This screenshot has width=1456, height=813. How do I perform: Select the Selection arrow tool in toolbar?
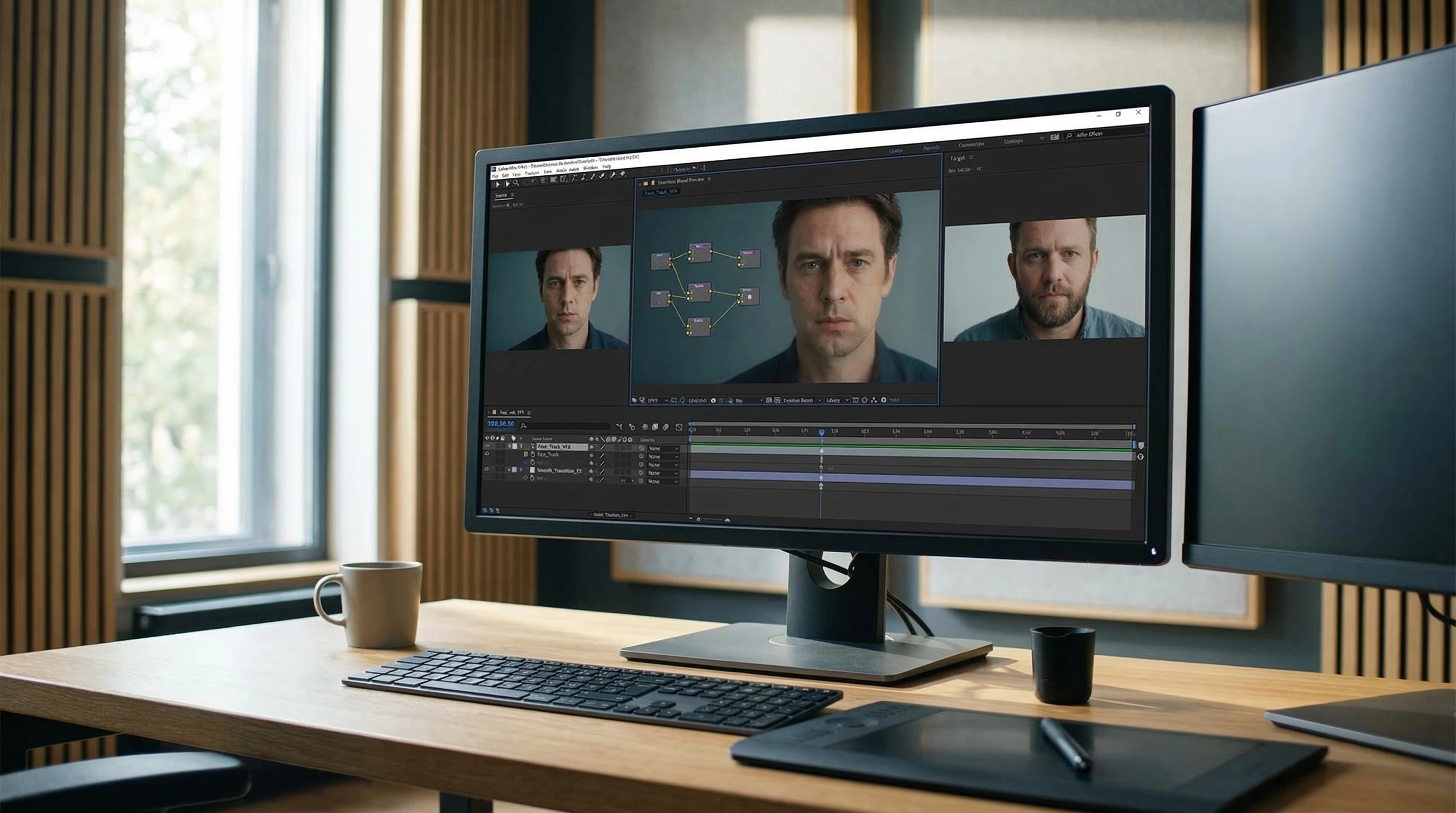point(498,184)
